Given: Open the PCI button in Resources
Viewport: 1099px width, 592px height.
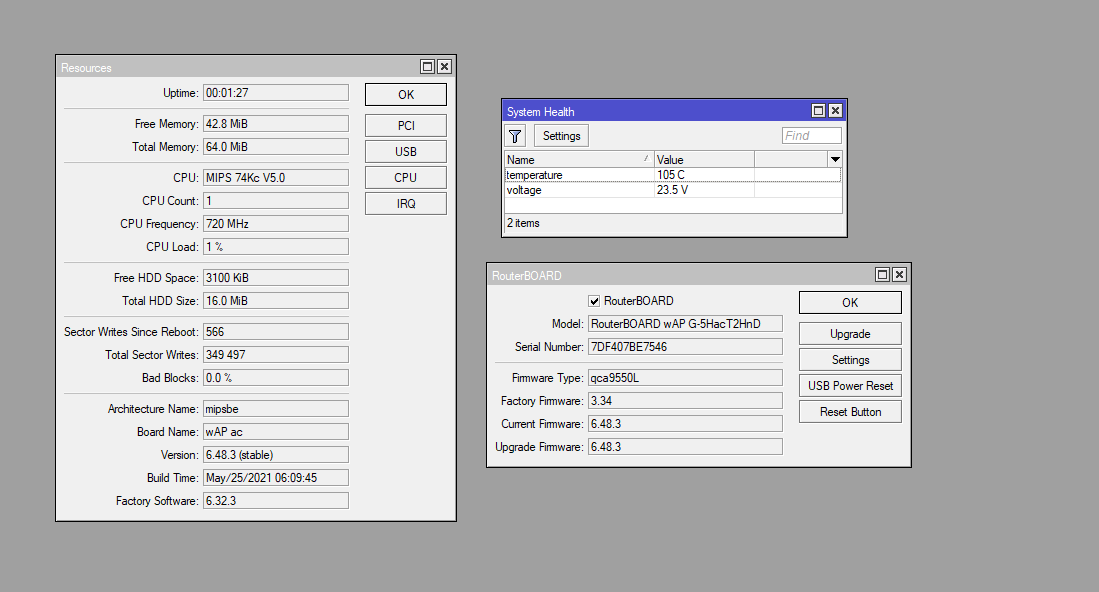Looking at the screenshot, I should coord(406,125).
